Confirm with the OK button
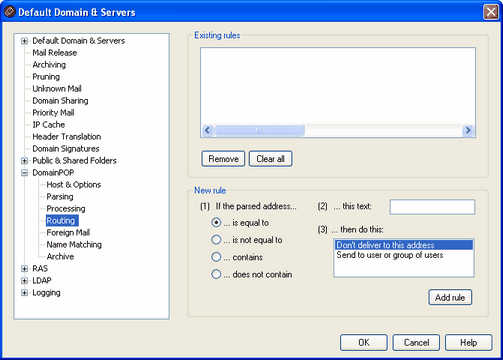The image size is (503, 360). pos(364,343)
